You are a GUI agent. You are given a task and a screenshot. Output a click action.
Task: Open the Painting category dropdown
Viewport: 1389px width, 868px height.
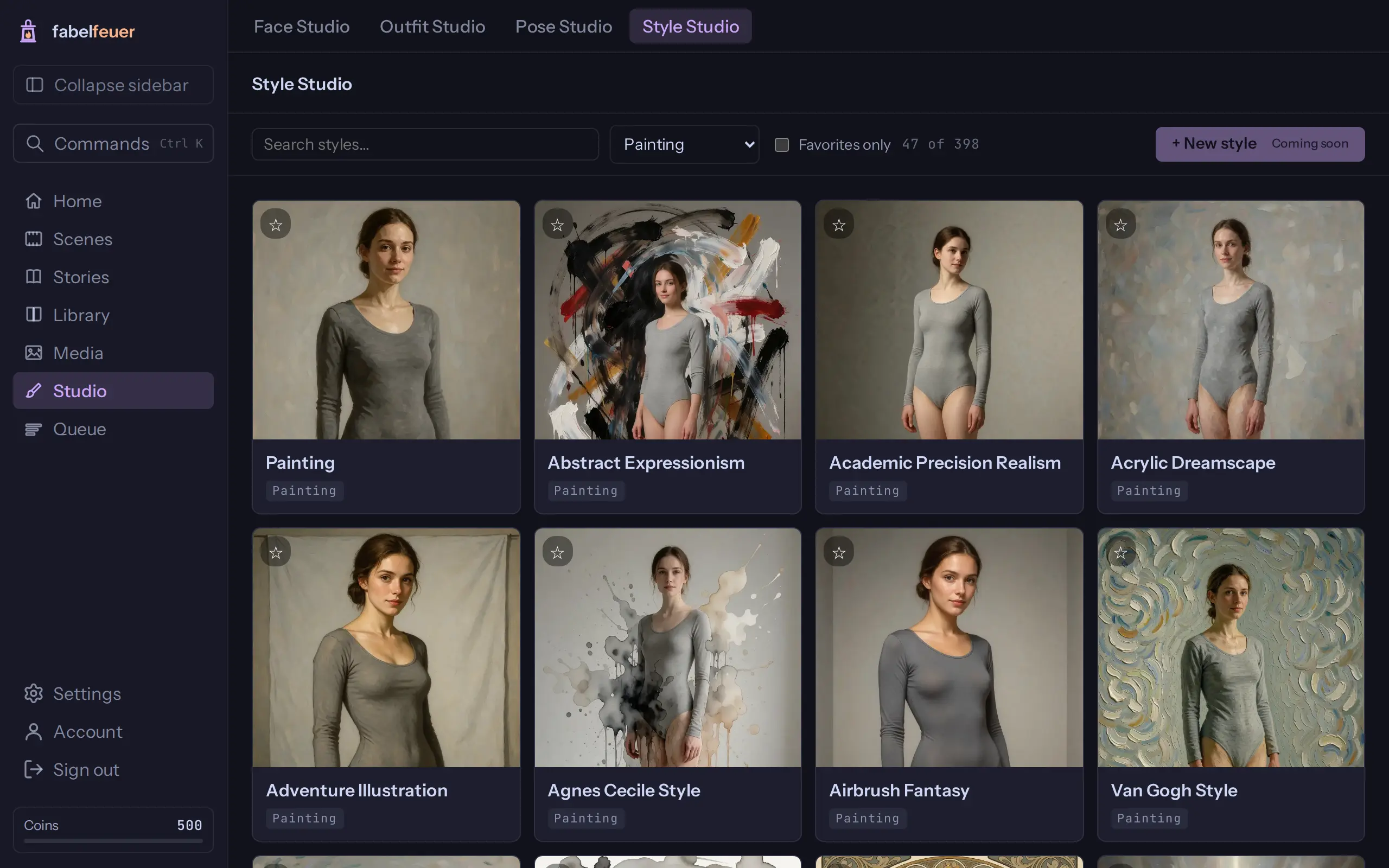(684, 144)
